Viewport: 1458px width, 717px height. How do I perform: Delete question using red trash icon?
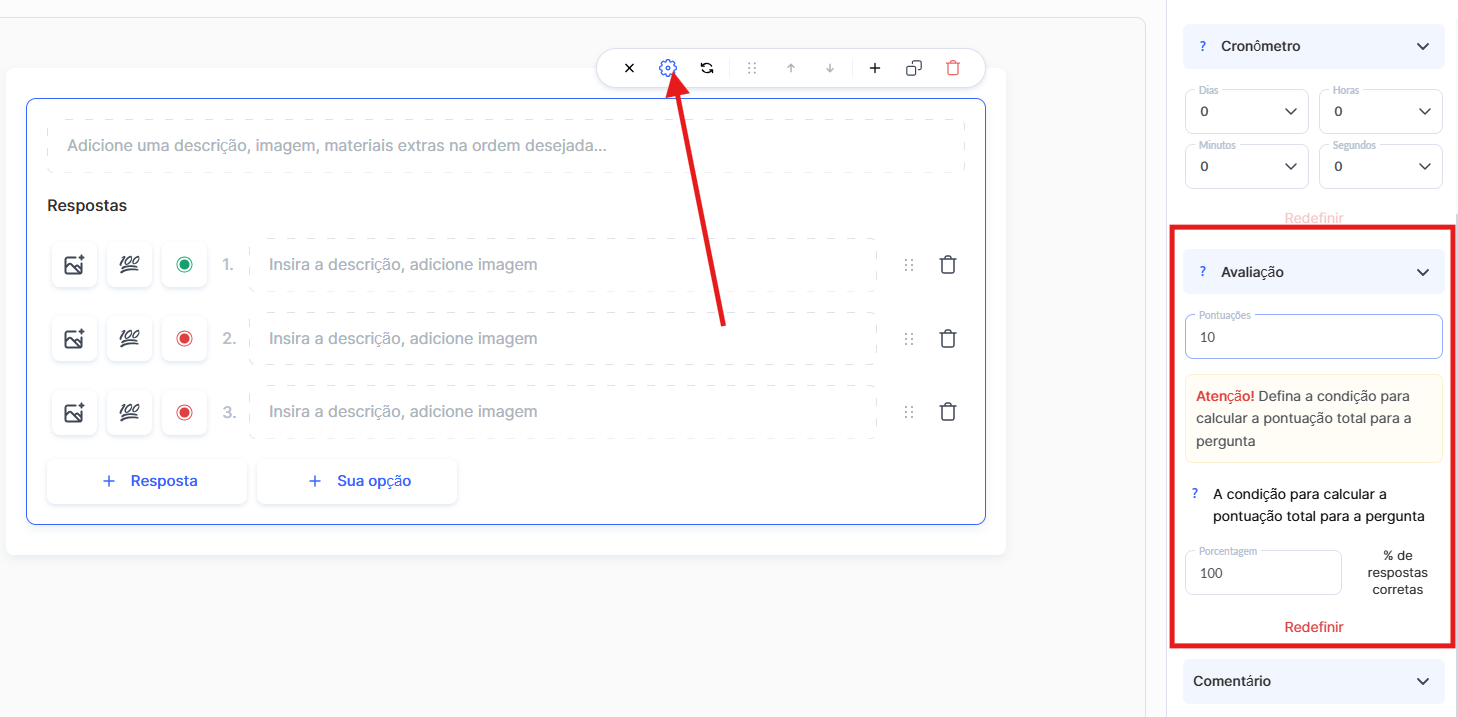(953, 68)
